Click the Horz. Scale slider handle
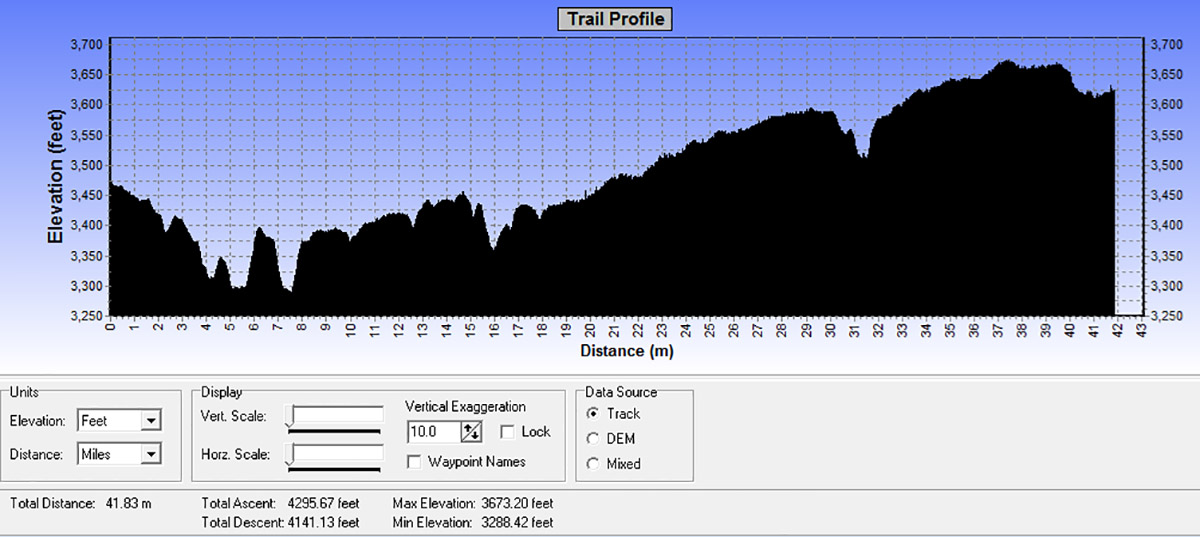Viewport: 1200px width, 537px height. click(x=290, y=455)
